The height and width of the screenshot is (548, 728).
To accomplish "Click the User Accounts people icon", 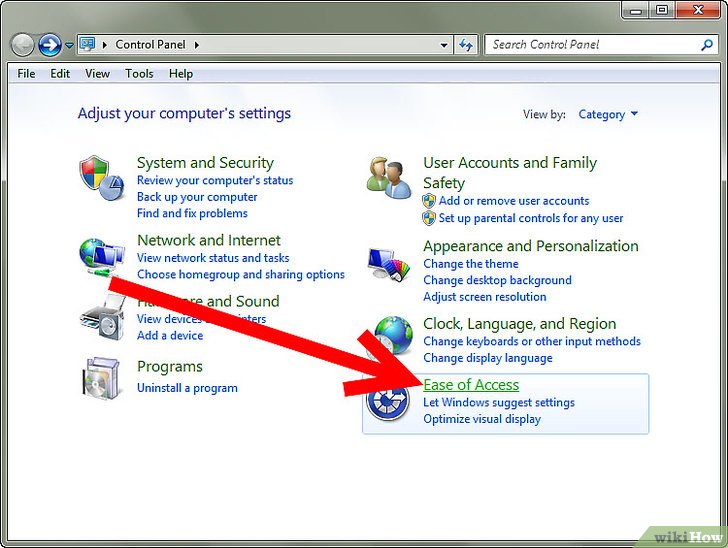I will pyautogui.click(x=389, y=178).
